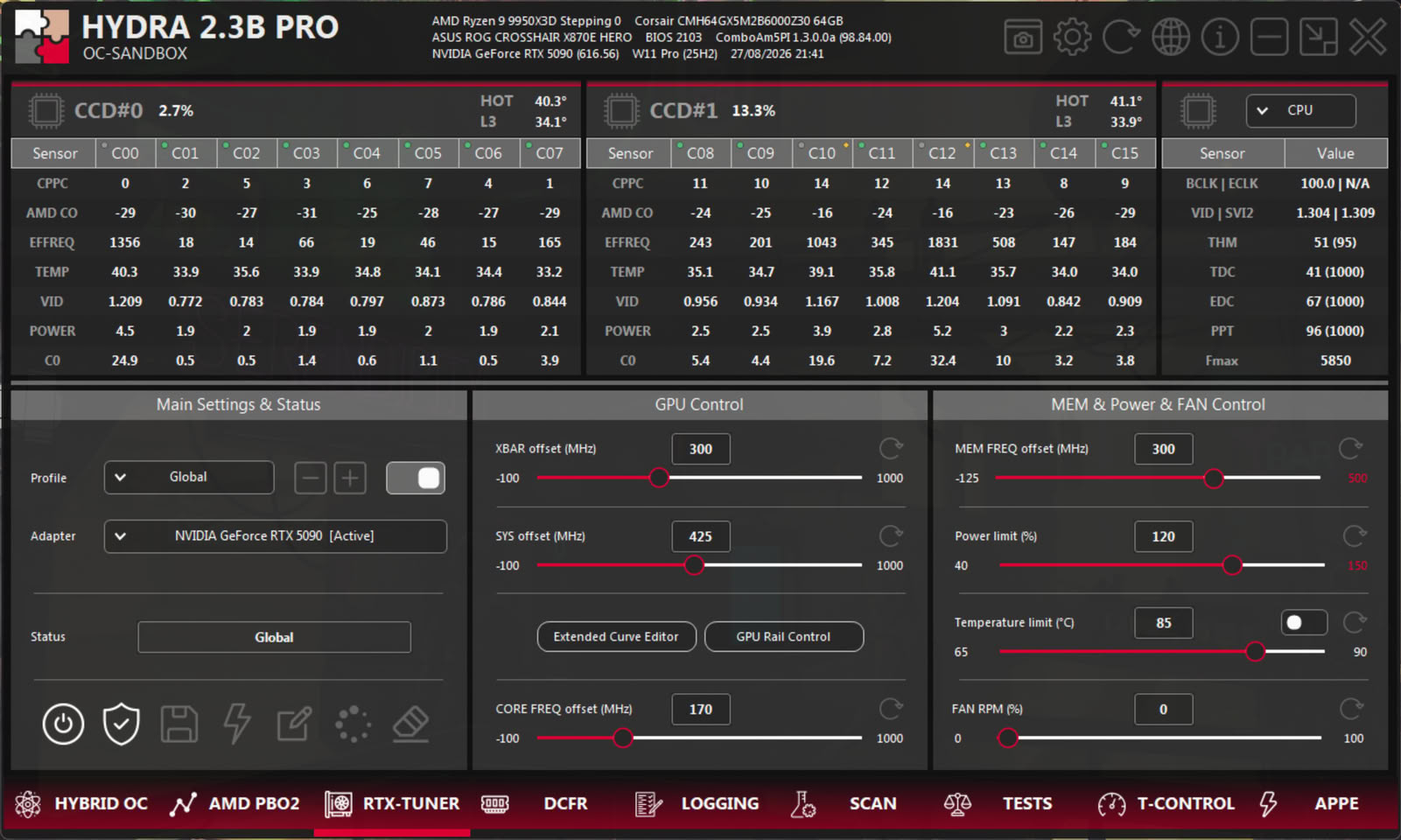This screenshot has width=1401, height=840.
Task: Reset SYS offset with its circular arrow
Action: point(891,536)
